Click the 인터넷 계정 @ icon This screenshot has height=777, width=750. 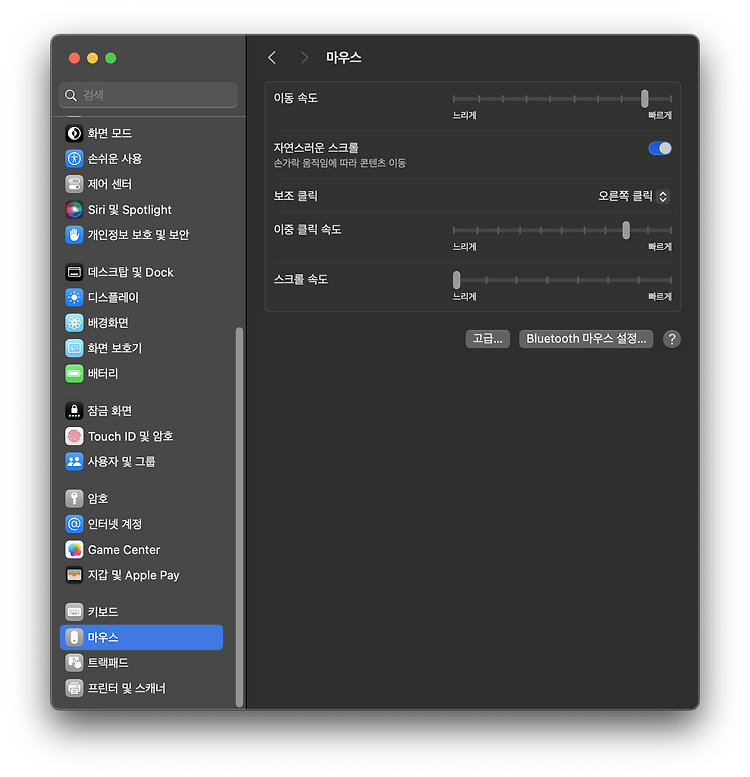pyautogui.click(x=74, y=524)
